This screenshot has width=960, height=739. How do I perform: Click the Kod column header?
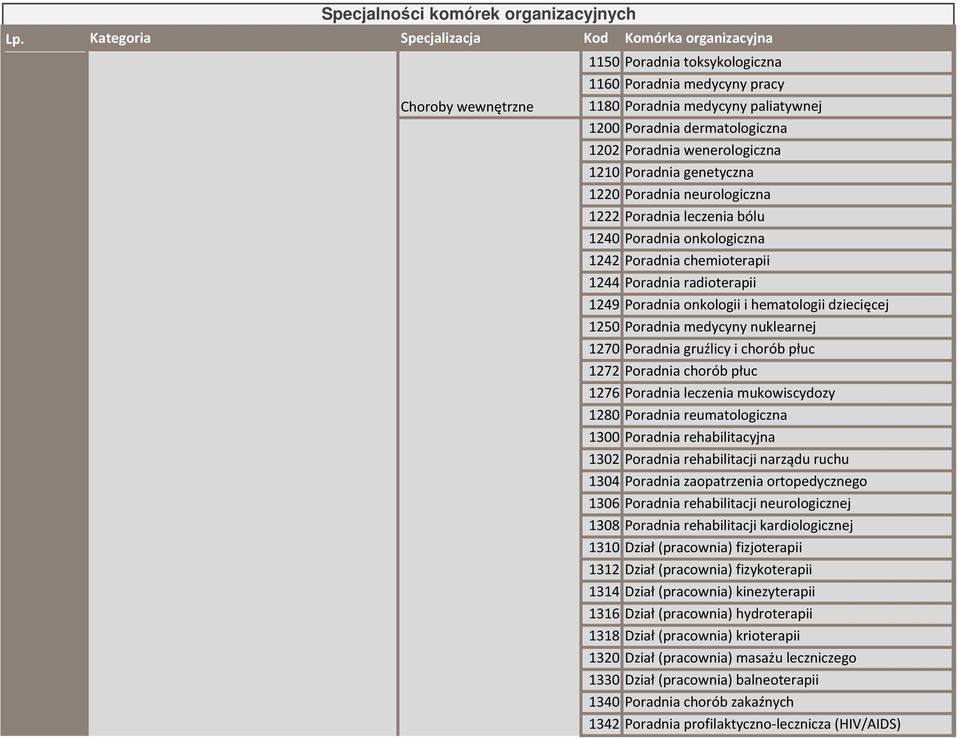click(x=596, y=38)
